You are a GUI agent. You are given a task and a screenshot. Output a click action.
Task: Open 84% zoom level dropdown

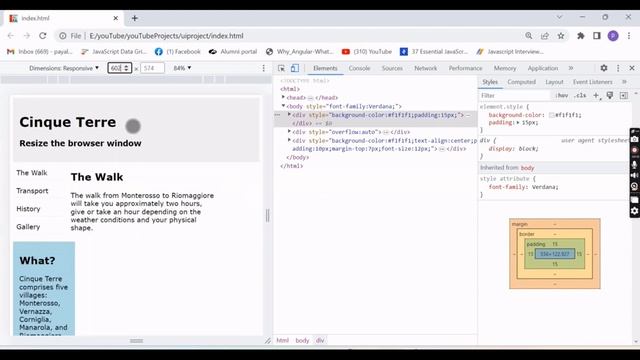pyautogui.click(x=182, y=68)
